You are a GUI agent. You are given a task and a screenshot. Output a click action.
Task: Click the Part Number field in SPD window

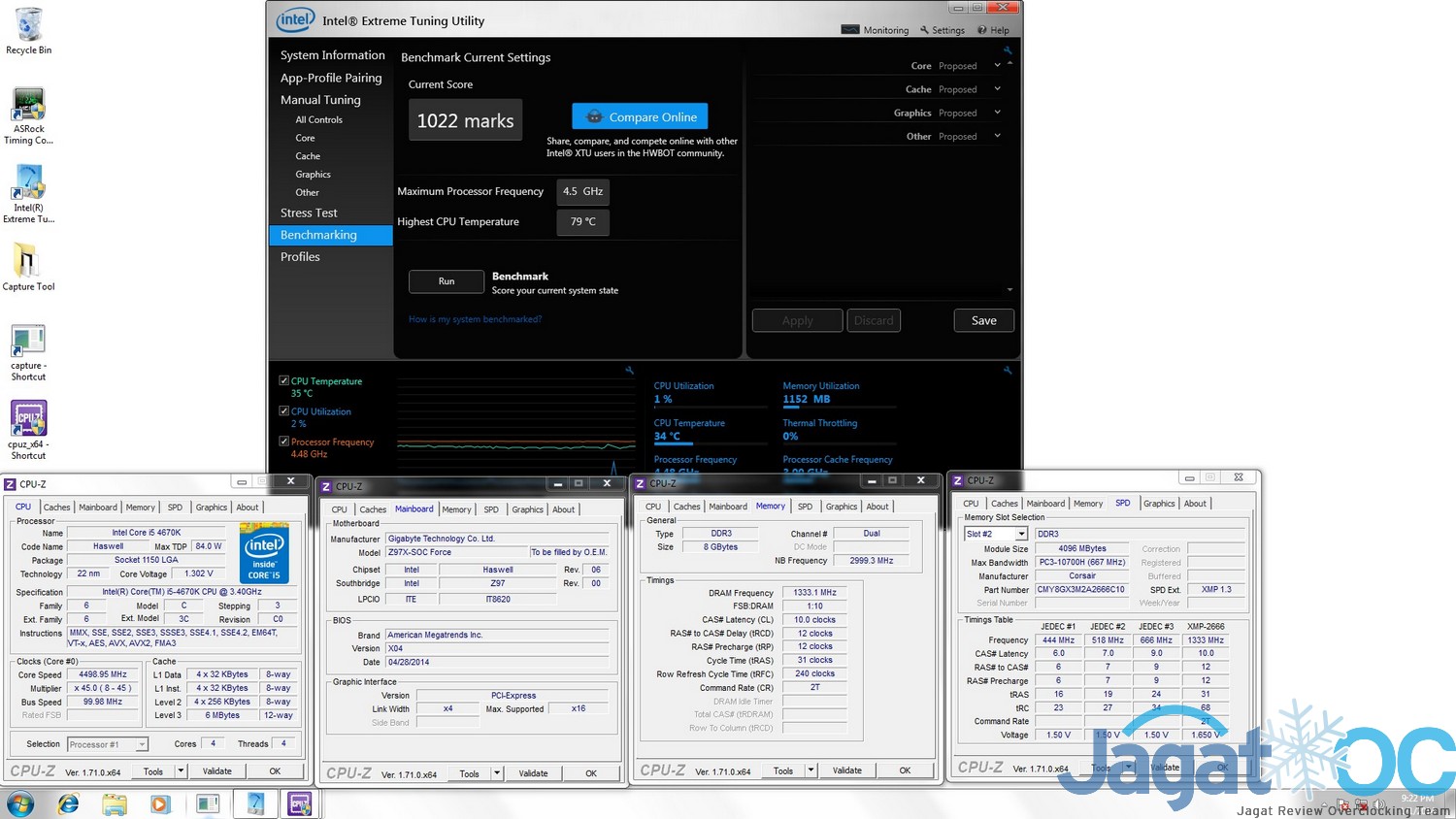tap(1080, 590)
